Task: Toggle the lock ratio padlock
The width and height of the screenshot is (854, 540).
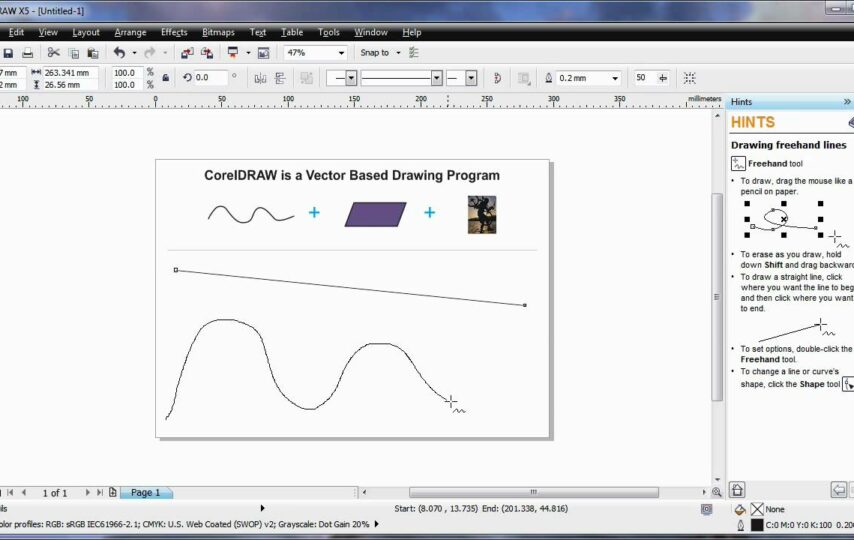Action: [x=166, y=78]
